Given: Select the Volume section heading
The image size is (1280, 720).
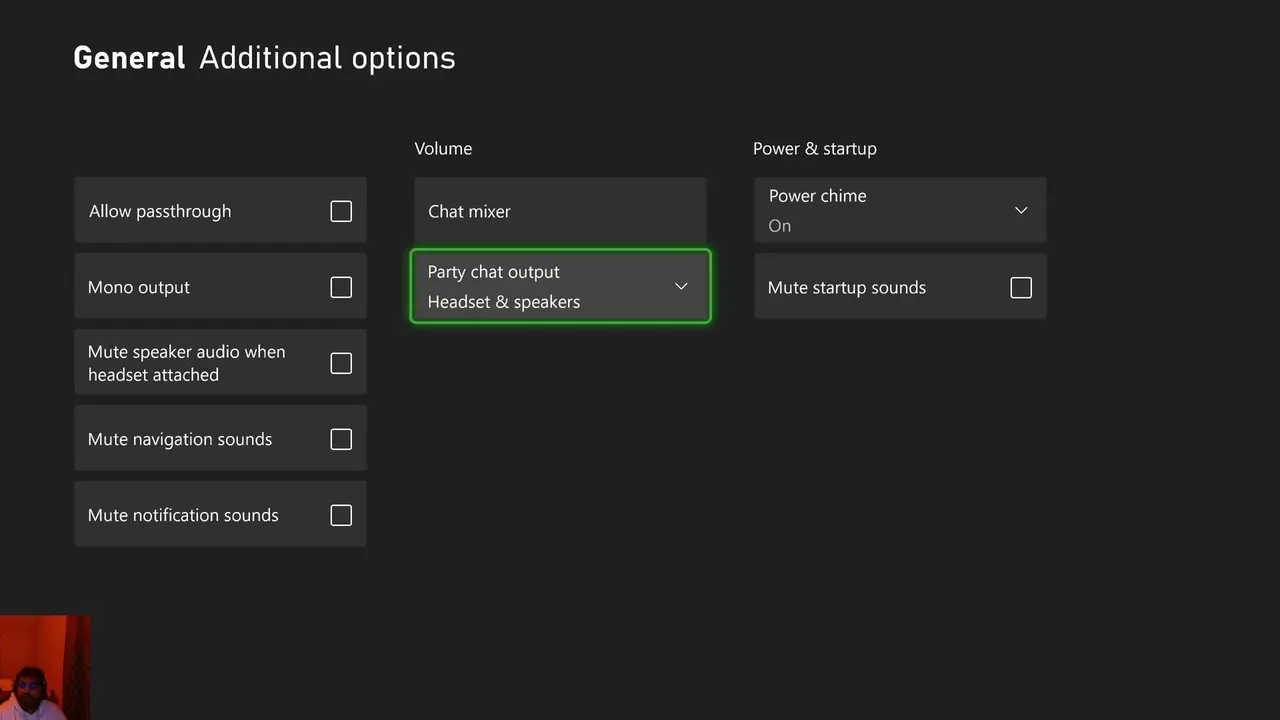Looking at the screenshot, I should [x=443, y=148].
